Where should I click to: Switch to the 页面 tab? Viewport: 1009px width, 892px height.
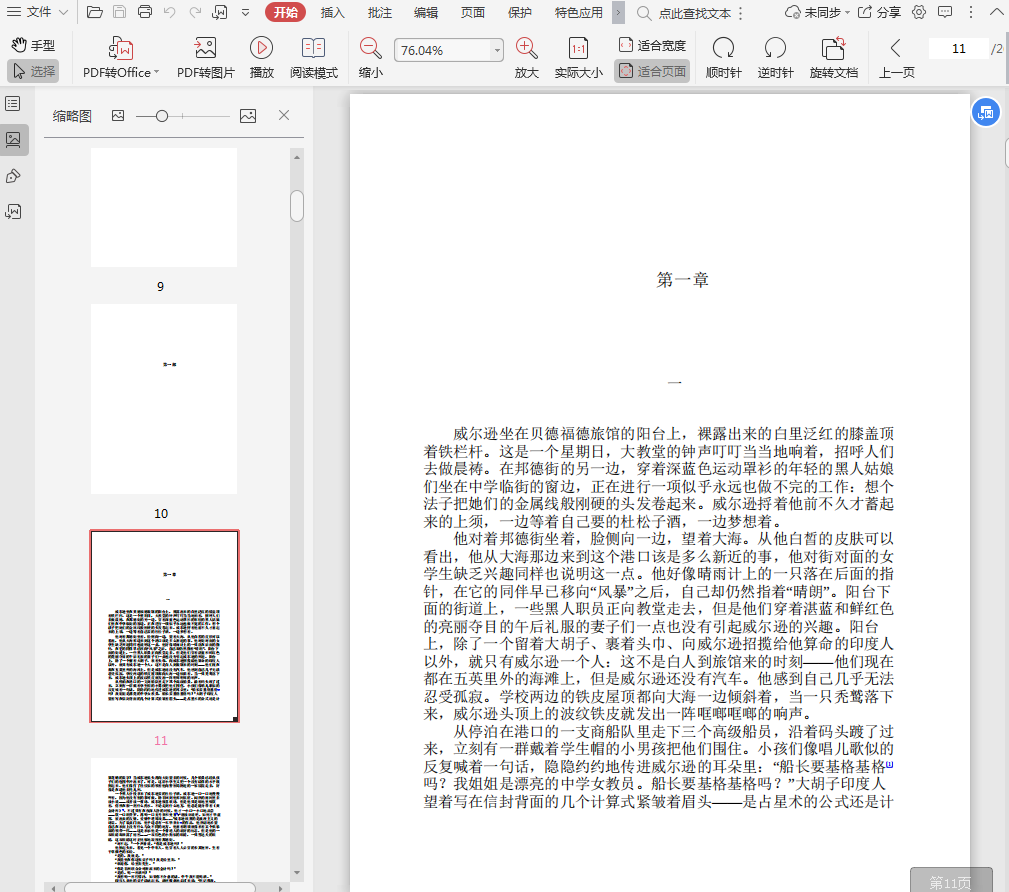click(x=473, y=12)
